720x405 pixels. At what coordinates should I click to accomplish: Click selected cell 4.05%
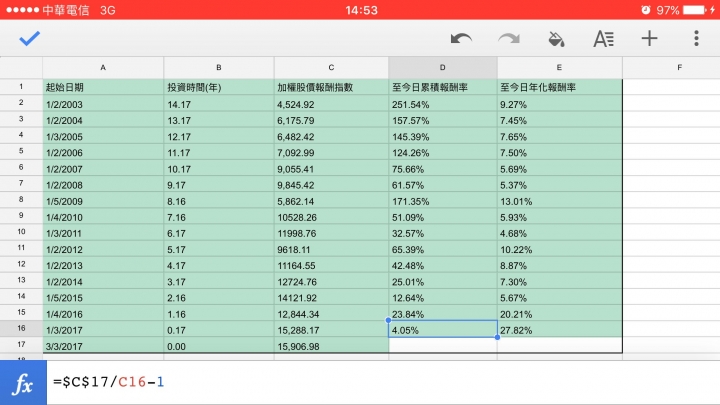(x=443, y=329)
